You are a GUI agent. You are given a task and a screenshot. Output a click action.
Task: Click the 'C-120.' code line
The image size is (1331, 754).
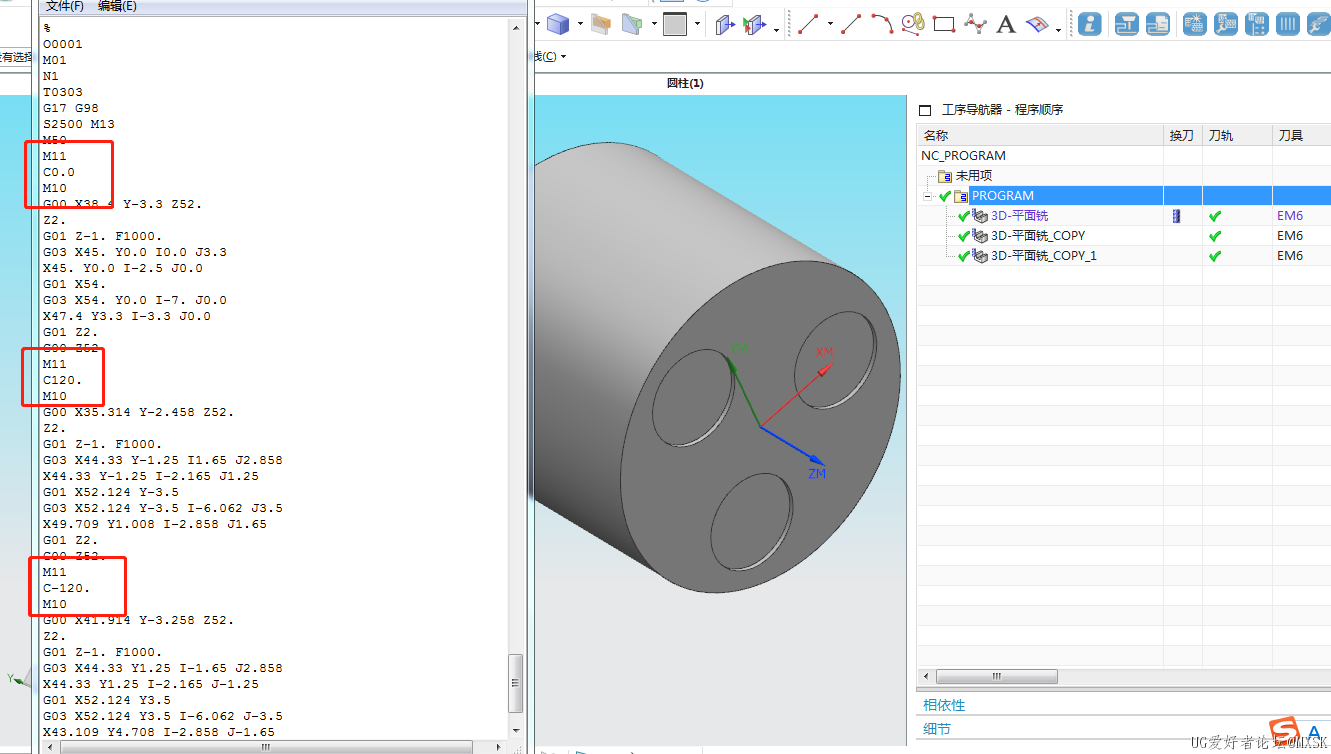[x=67, y=588]
